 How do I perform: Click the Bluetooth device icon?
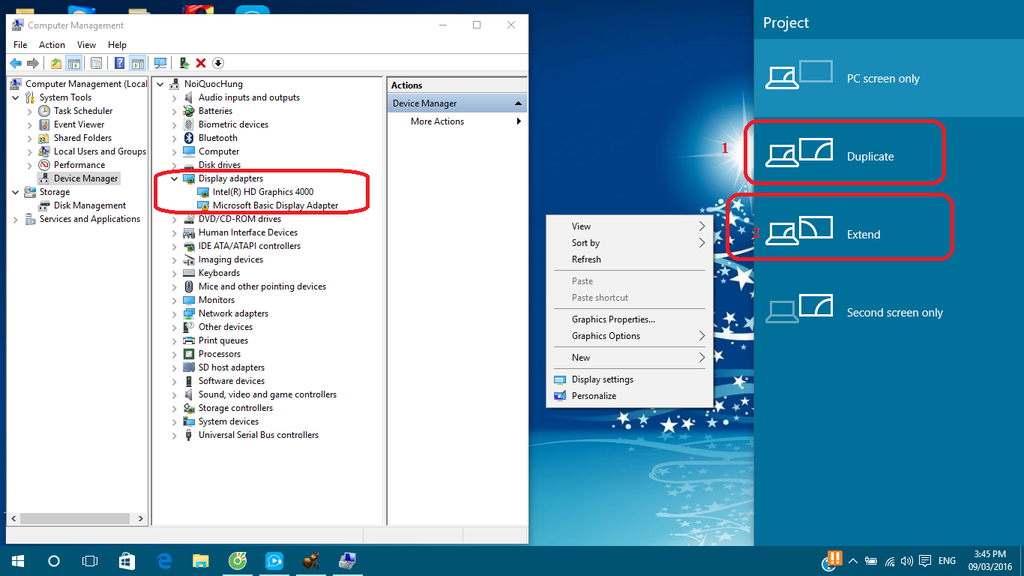[189, 138]
